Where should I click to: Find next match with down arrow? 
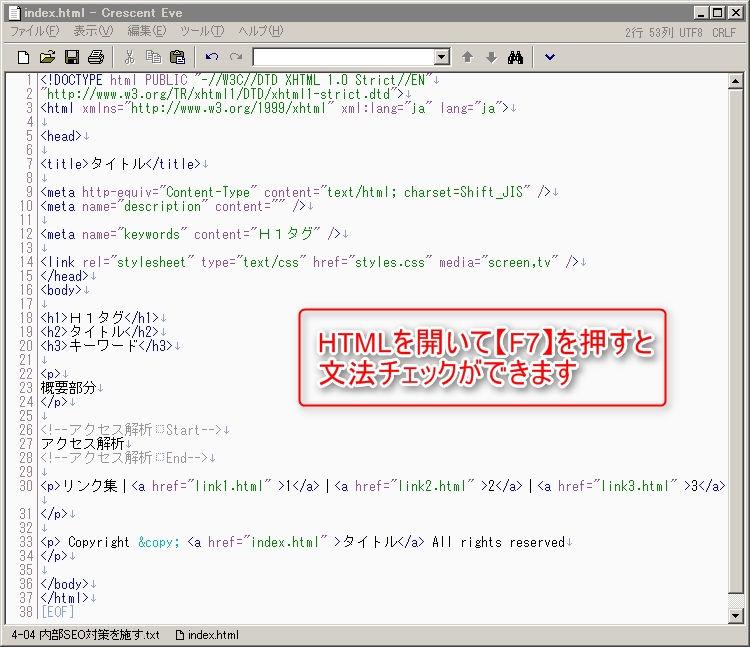491,57
